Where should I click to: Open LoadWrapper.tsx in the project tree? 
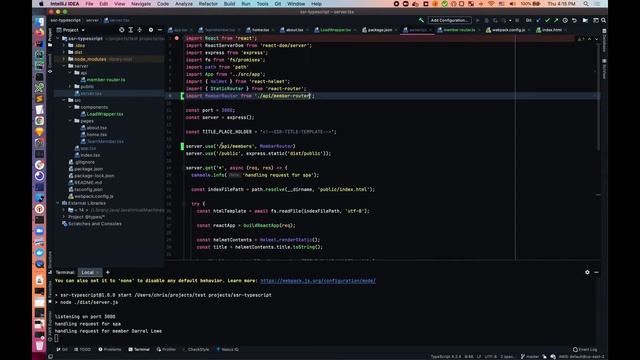(x=102, y=114)
